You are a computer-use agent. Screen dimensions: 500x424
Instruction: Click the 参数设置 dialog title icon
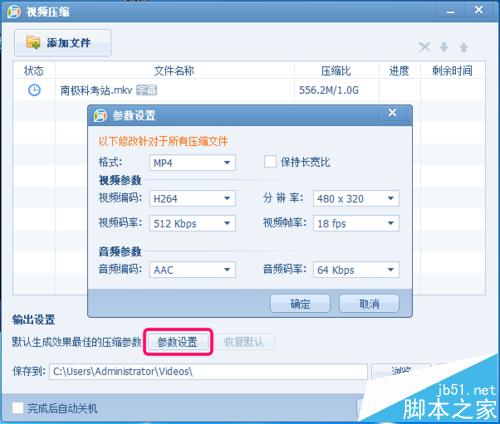click(100, 115)
